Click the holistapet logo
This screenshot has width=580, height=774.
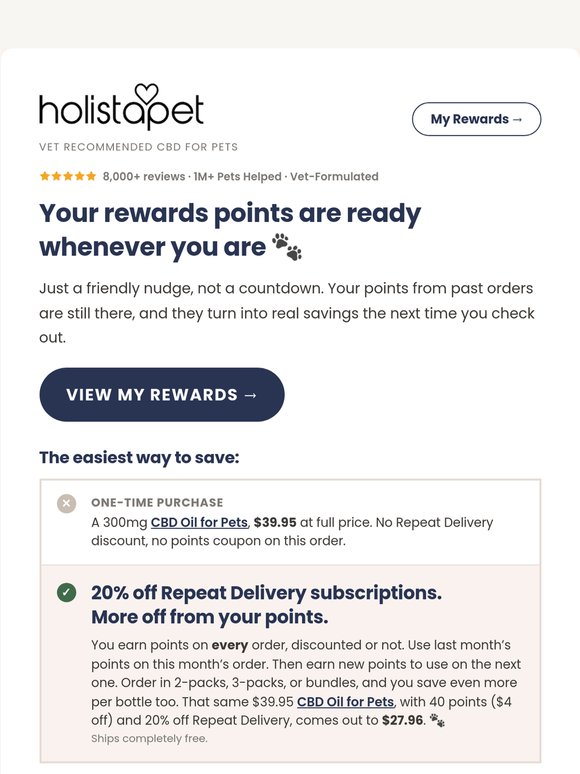[121, 107]
